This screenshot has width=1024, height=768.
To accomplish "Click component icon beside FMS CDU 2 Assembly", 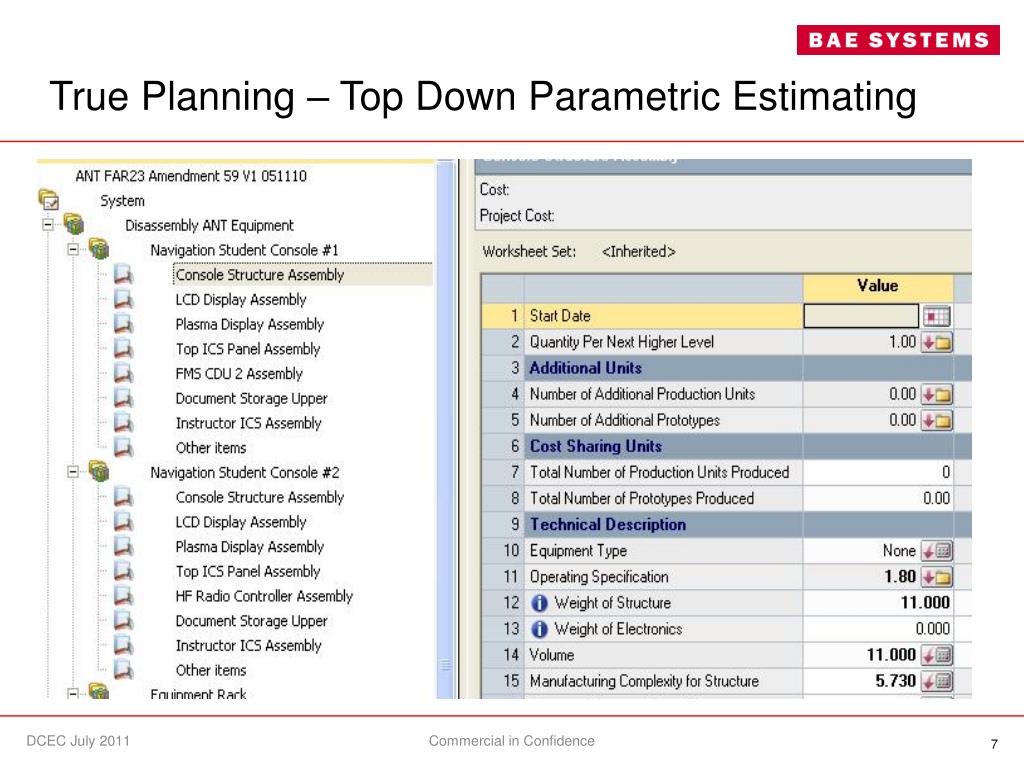I will pyautogui.click(x=123, y=374).
